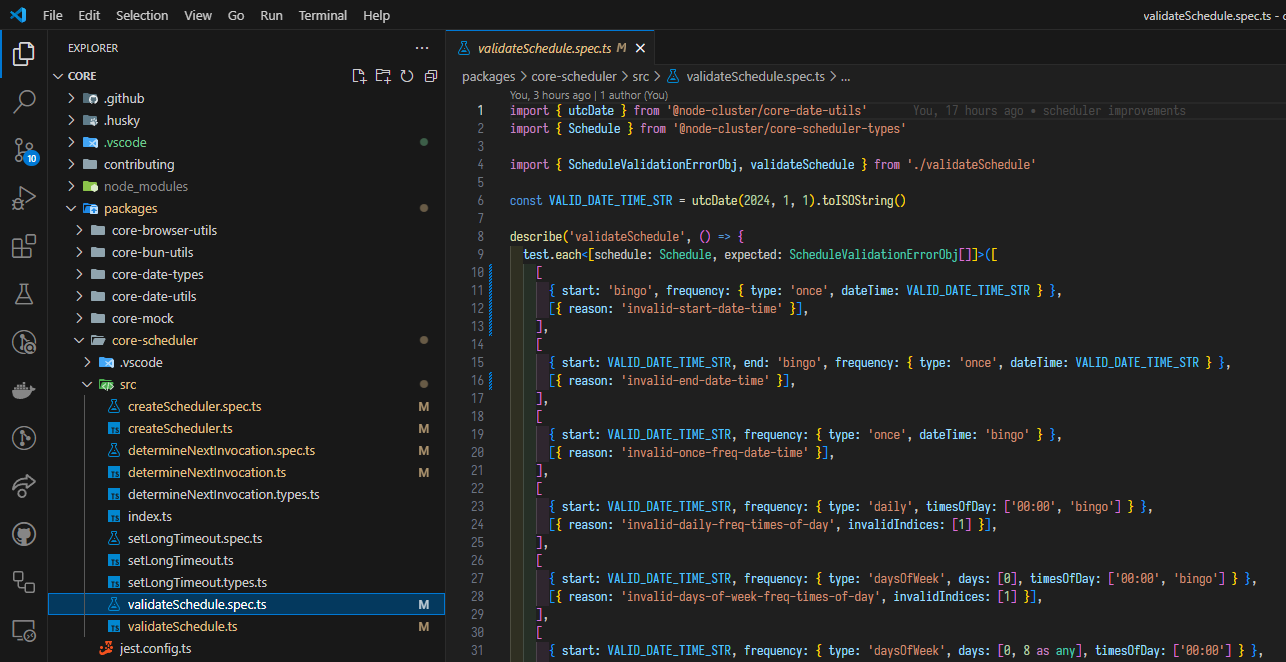Open the Terminal menu

pyautogui.click(x=323, y=16)
